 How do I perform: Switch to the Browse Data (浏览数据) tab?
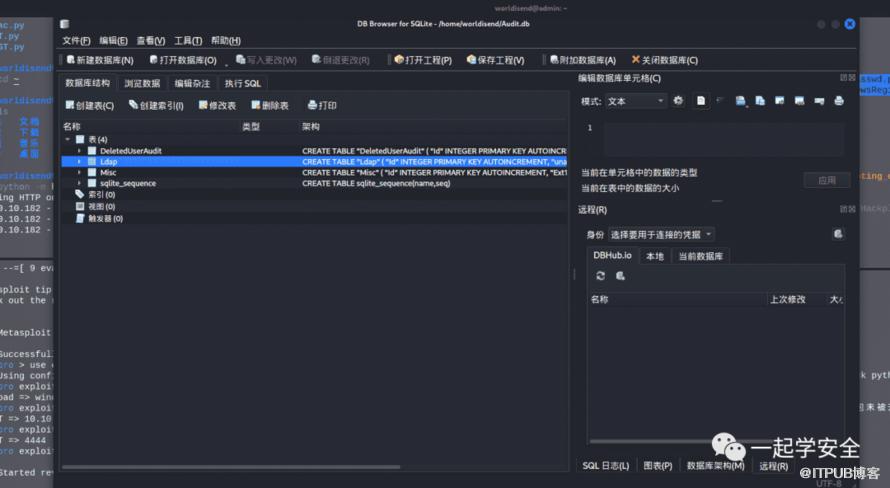[x=142, y=83]
